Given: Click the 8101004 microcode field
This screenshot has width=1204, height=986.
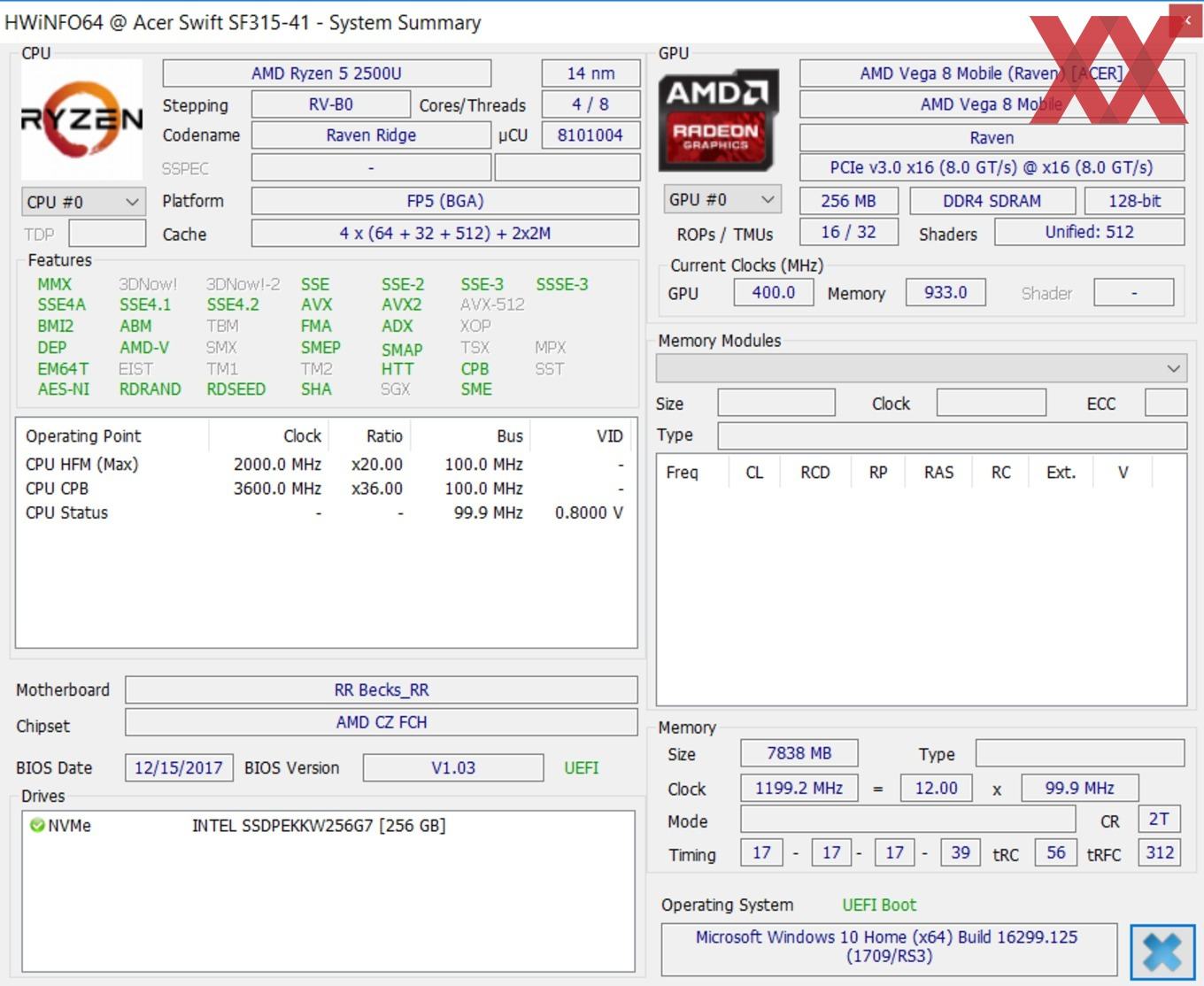Looking at the screenshot, I should (x=590, y=135).
